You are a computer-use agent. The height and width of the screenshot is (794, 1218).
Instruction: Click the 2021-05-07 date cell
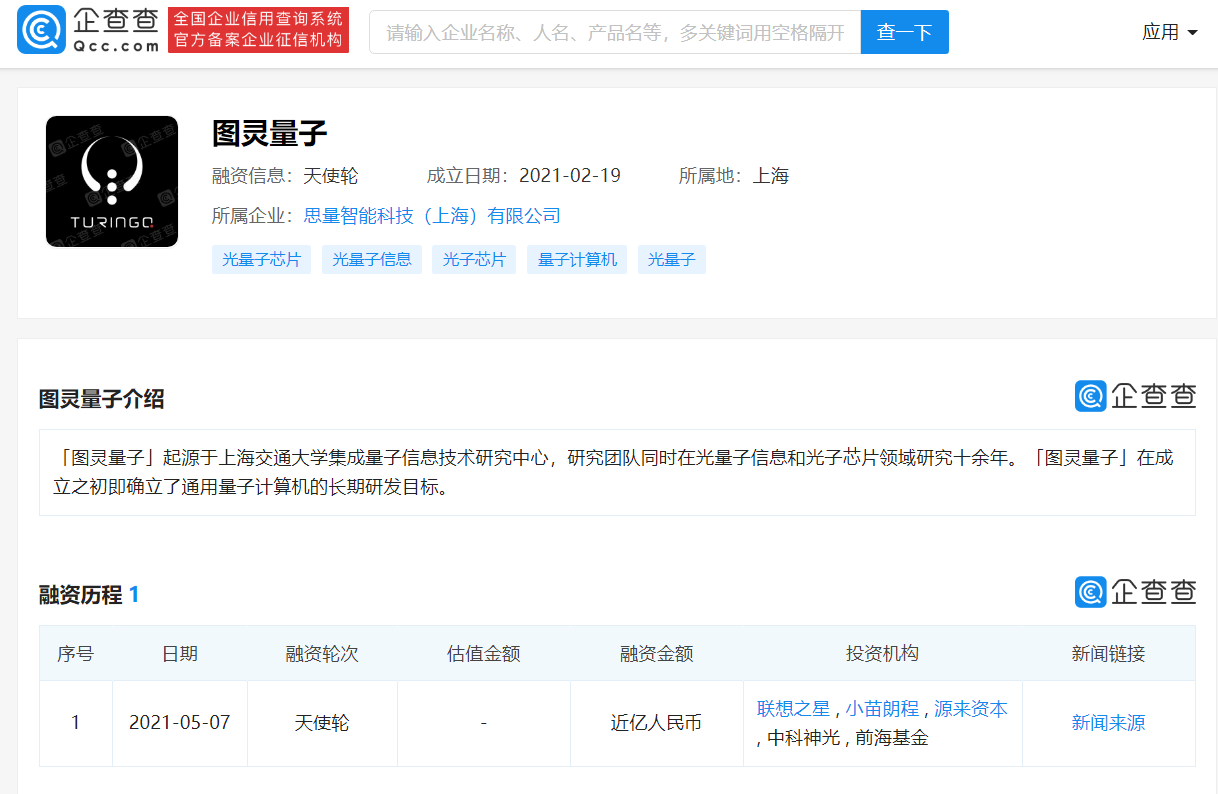[180, 723]
